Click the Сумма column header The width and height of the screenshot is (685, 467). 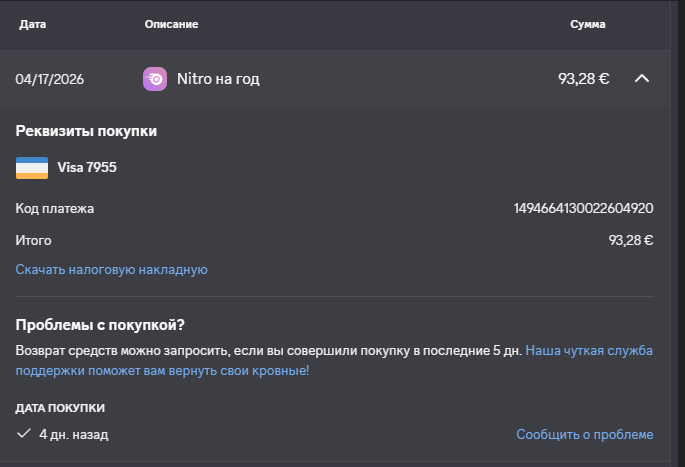point(588,23)
